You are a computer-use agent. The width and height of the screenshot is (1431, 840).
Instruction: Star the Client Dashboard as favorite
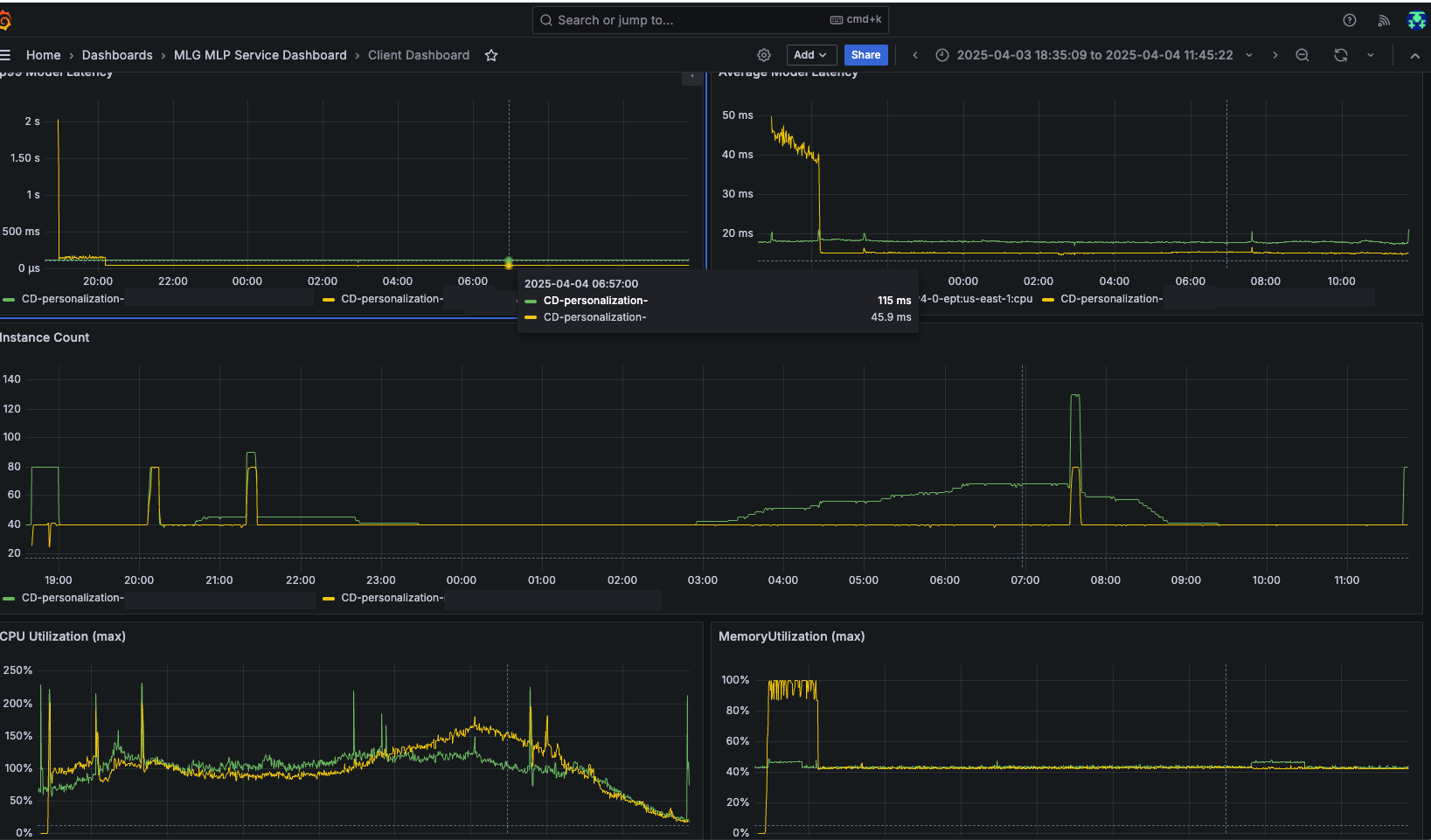[491, 55]
